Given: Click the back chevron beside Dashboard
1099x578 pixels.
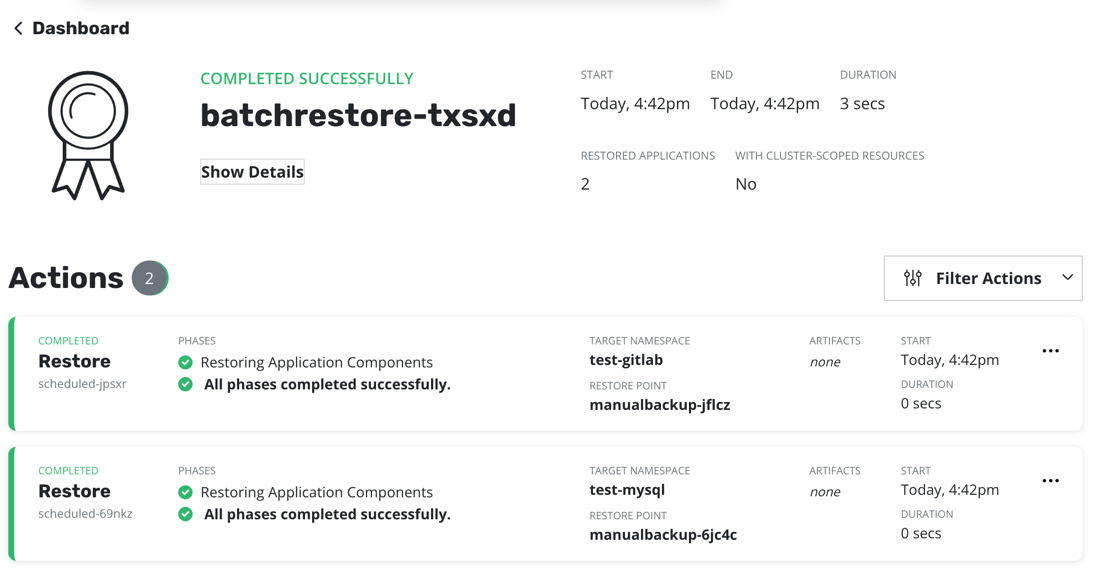Looking at the screenshot, I should (18, 29).
